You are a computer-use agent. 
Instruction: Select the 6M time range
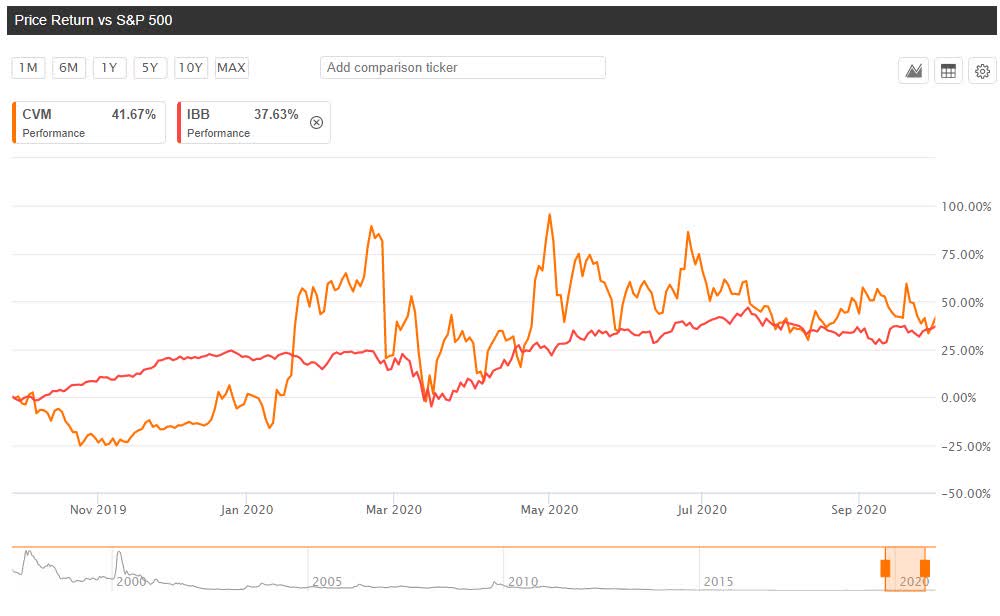68,68
